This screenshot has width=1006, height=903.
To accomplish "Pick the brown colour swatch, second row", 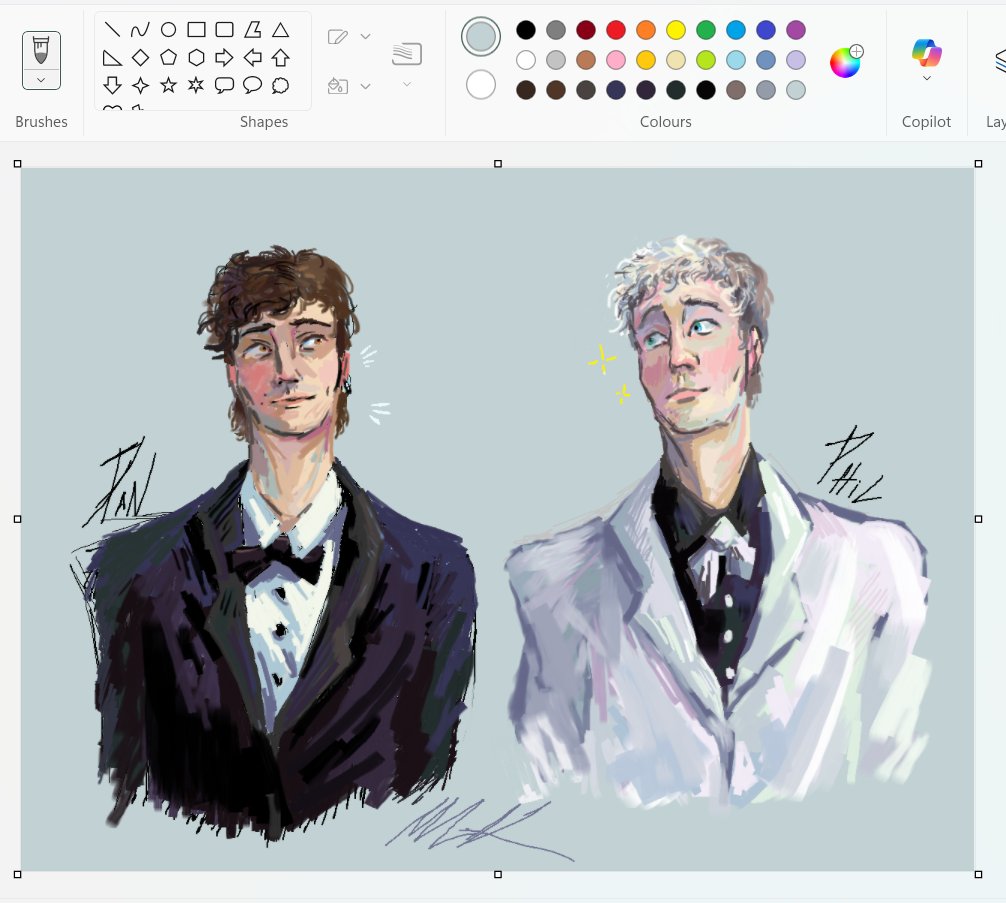I will 586,60.
